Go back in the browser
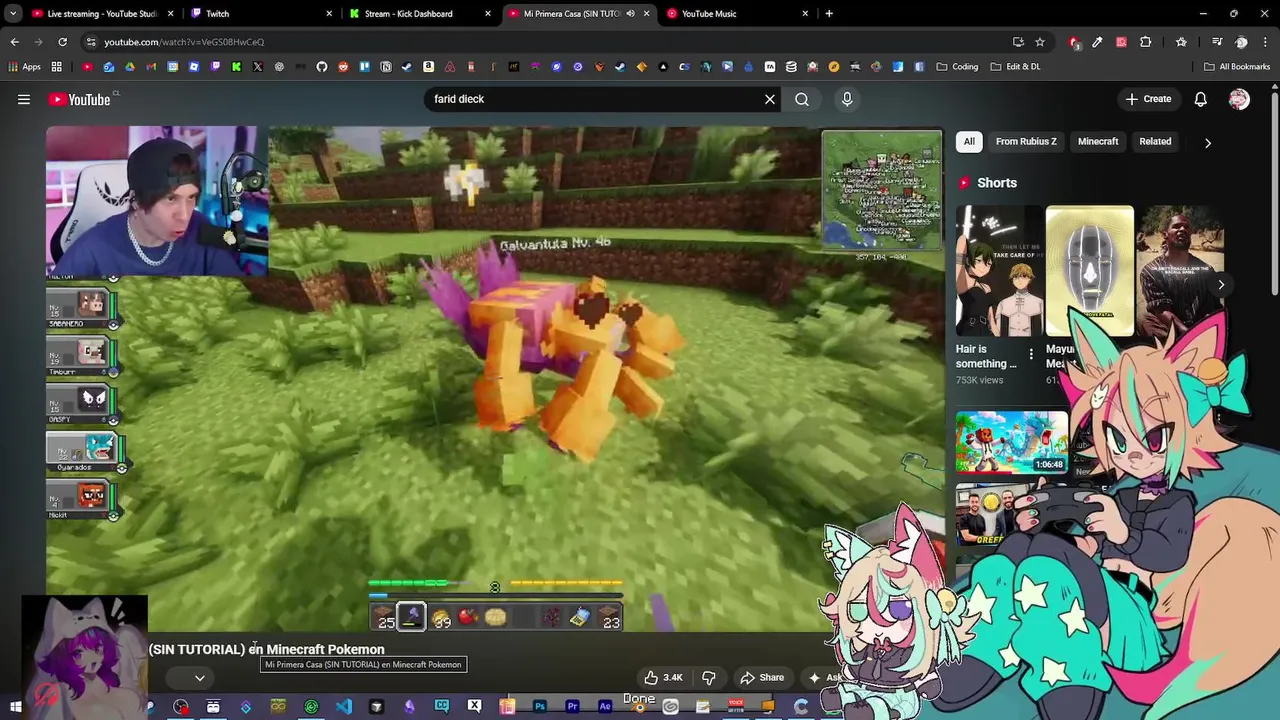The height and width of the screenshot is (720, 1280). point(14,42)
